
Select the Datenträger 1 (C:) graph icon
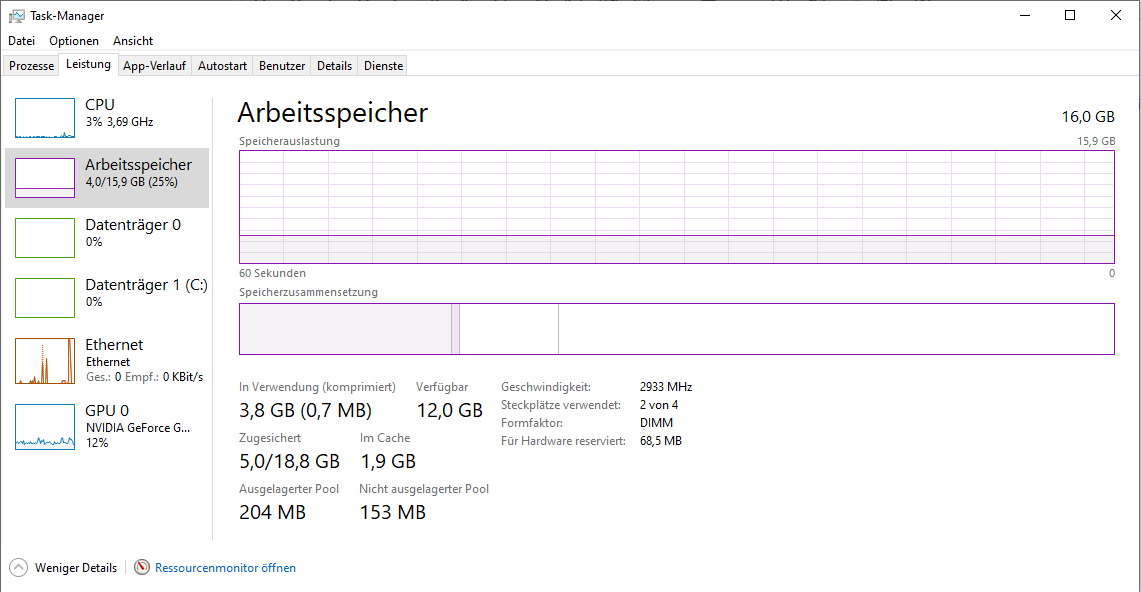click(45, 298)
